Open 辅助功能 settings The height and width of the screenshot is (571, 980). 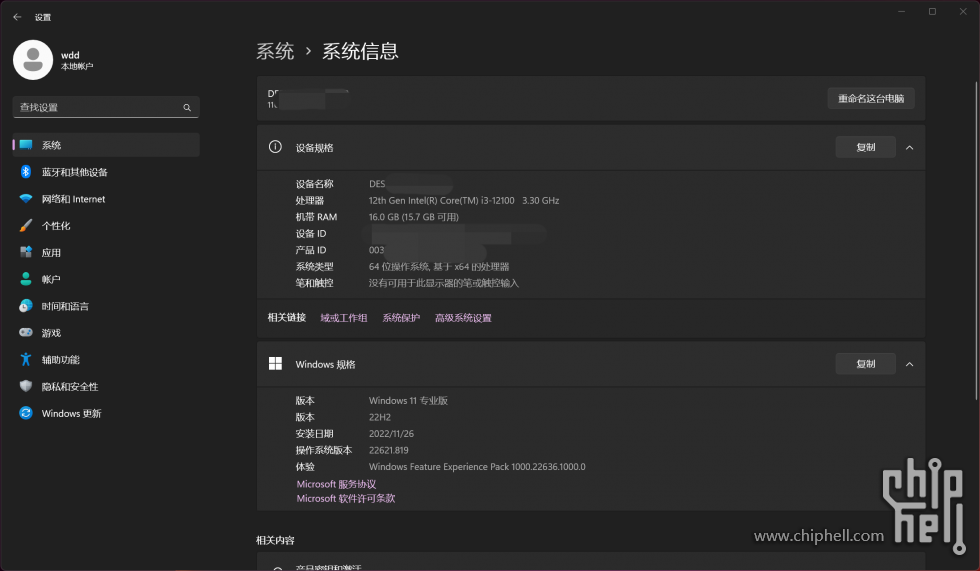[x=106, y=360]
